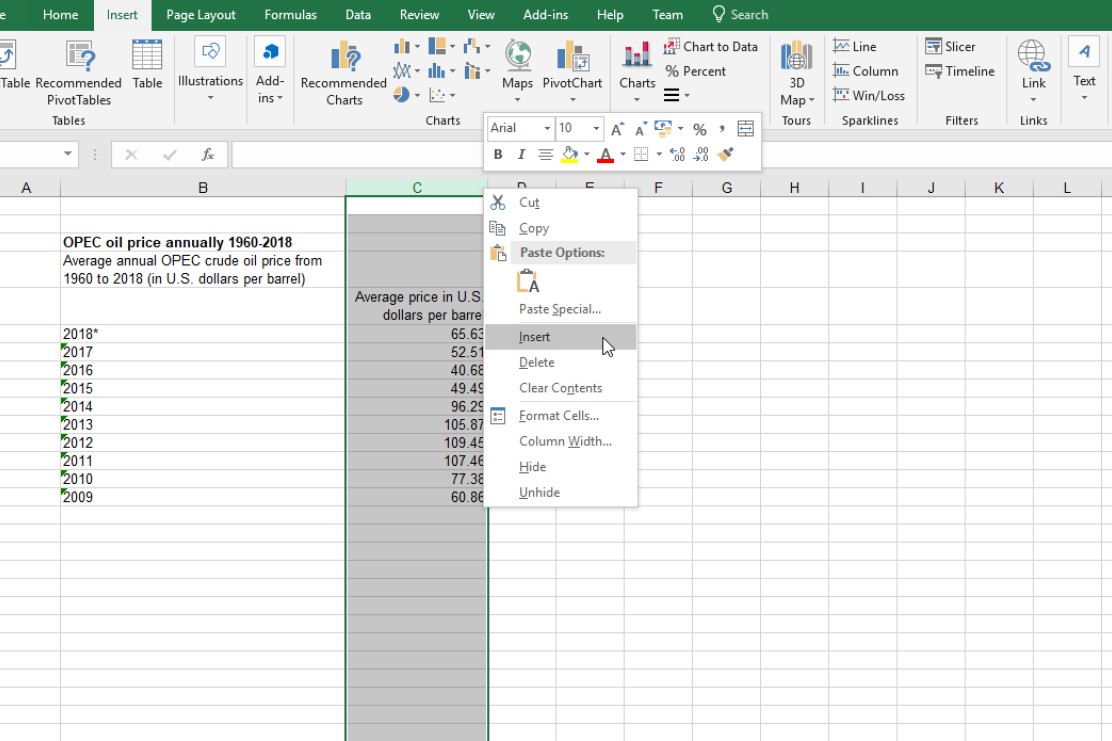Click the Format Painter brush
The image size is (1112, 741).
coord(725,155)
